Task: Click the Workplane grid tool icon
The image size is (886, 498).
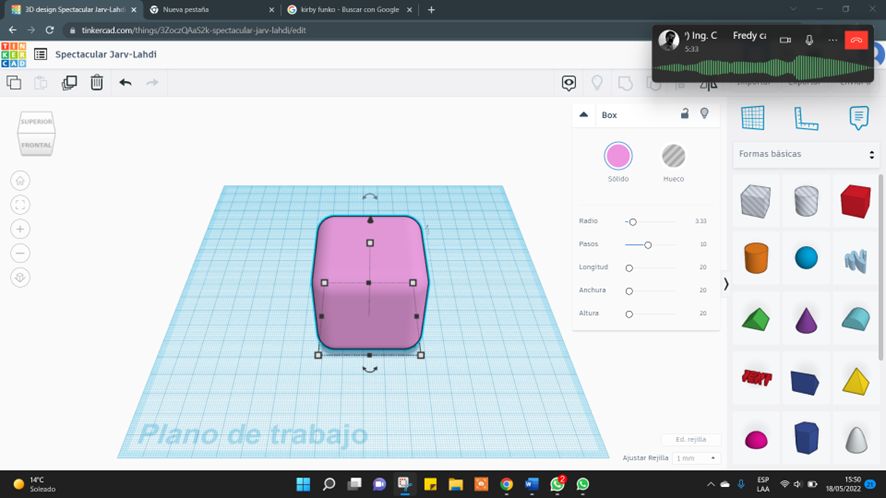Action: pos(753,118)
